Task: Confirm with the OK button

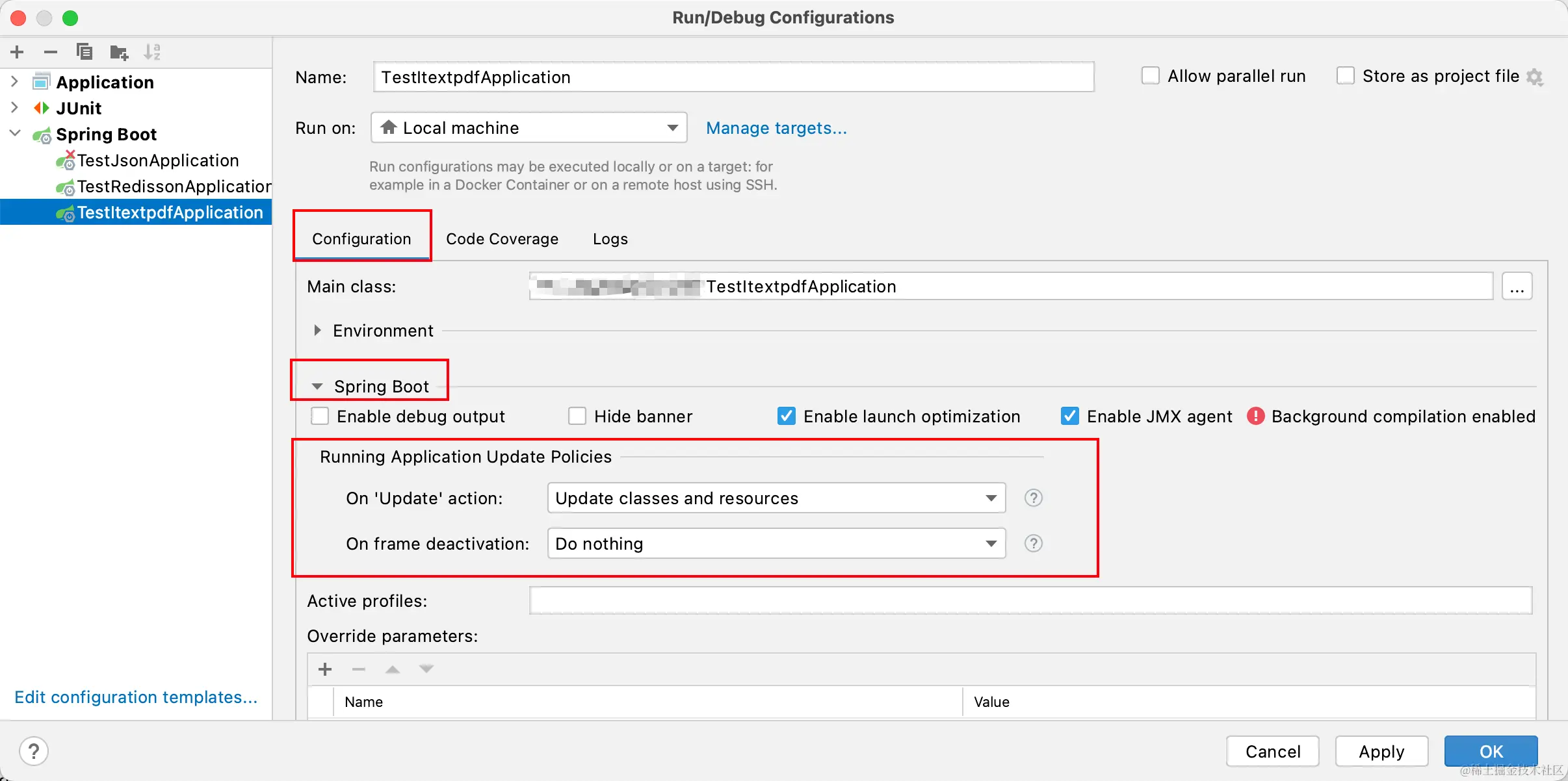Action: 1491,752
